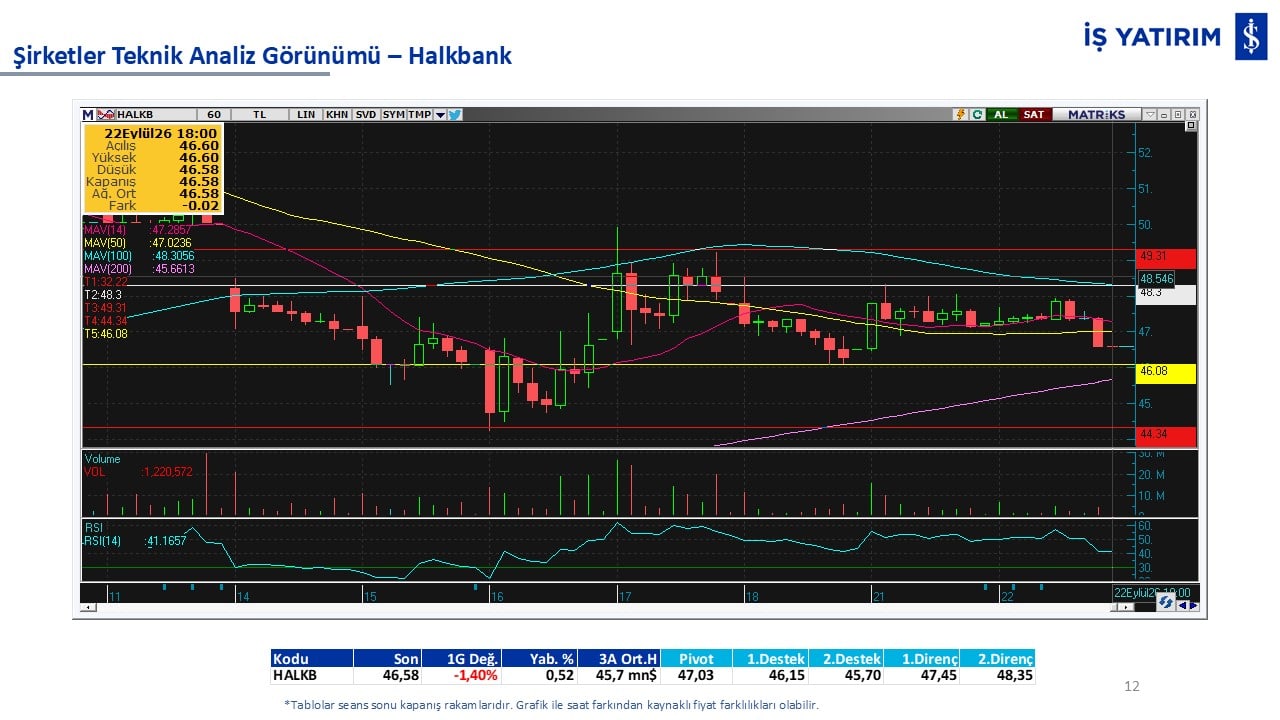Viewport: 1280px width, 720px height.
Task: Click the green AL buy button
Action: click(x=1001, y=114)
